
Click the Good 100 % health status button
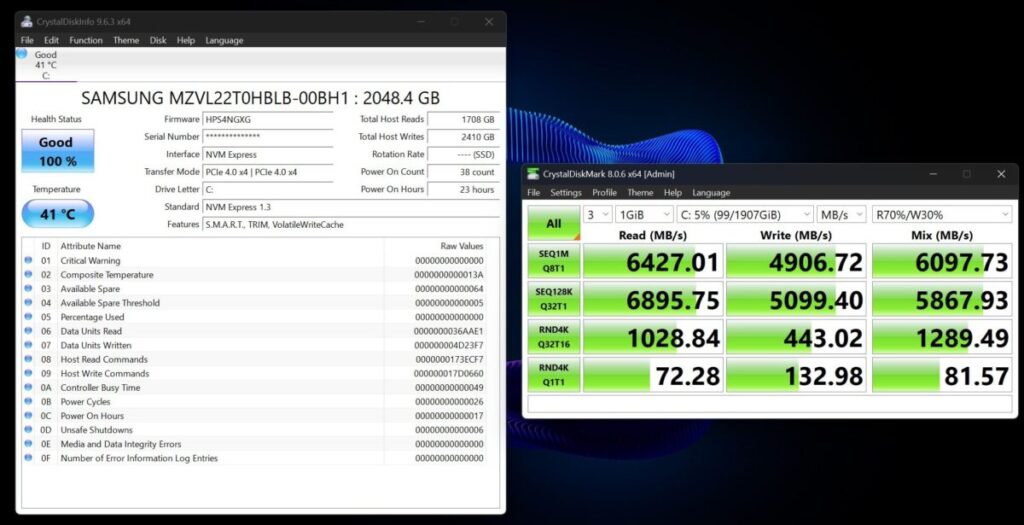(57, 151)
